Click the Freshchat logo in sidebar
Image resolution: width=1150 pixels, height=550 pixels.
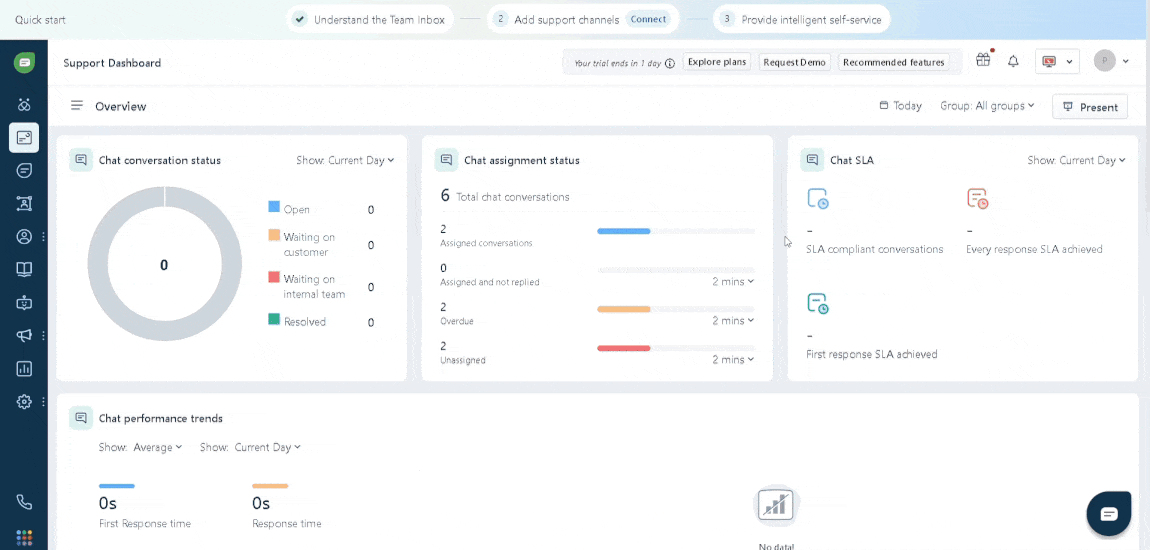[24, 63]
